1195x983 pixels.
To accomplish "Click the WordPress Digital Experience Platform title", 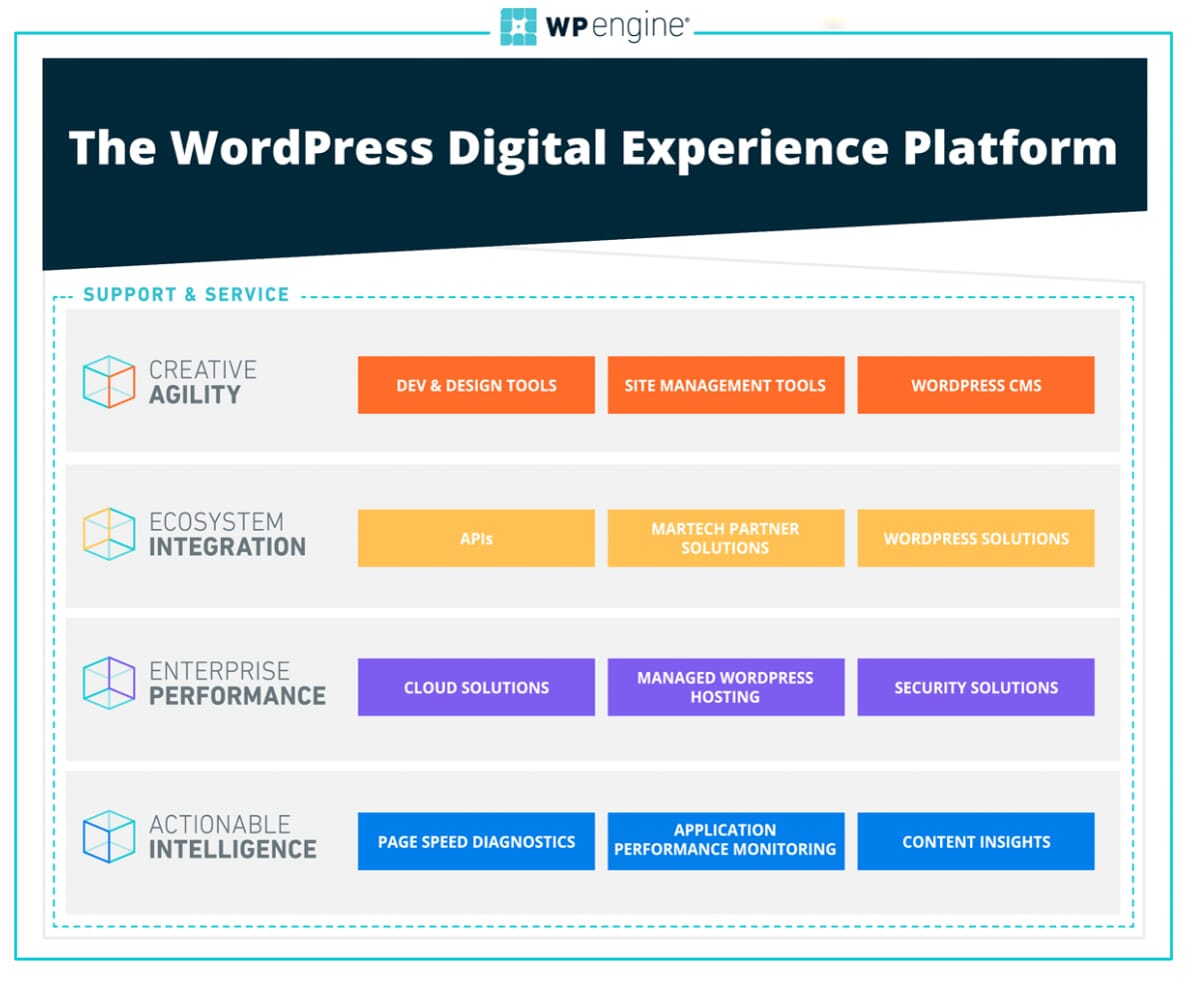I will pyautogui.click(x=593, y=147).
